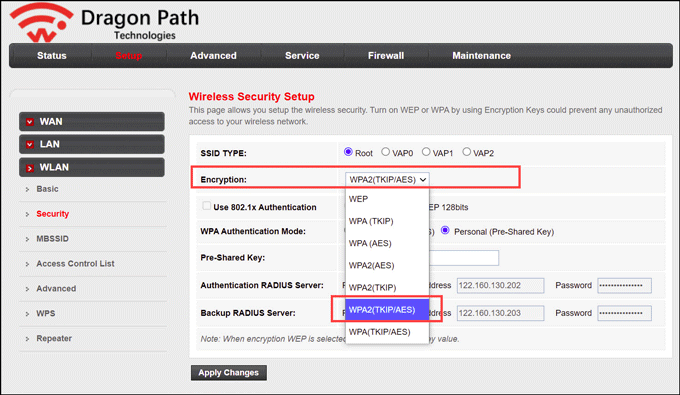Click the Pre-Shared Key input field
The width and height of the screenshot is (680, 395).
click(x=464, y=258)
